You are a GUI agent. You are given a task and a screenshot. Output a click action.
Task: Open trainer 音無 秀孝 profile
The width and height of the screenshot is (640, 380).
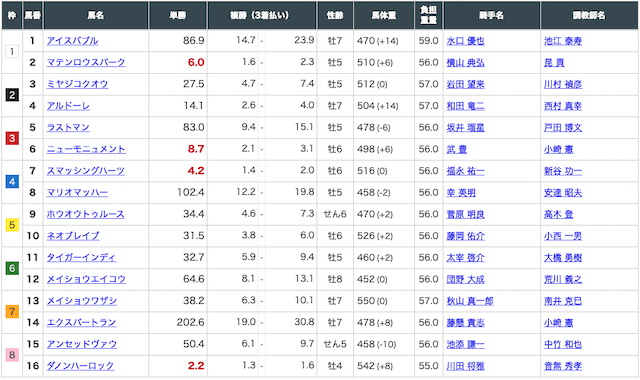pos(563,366)
